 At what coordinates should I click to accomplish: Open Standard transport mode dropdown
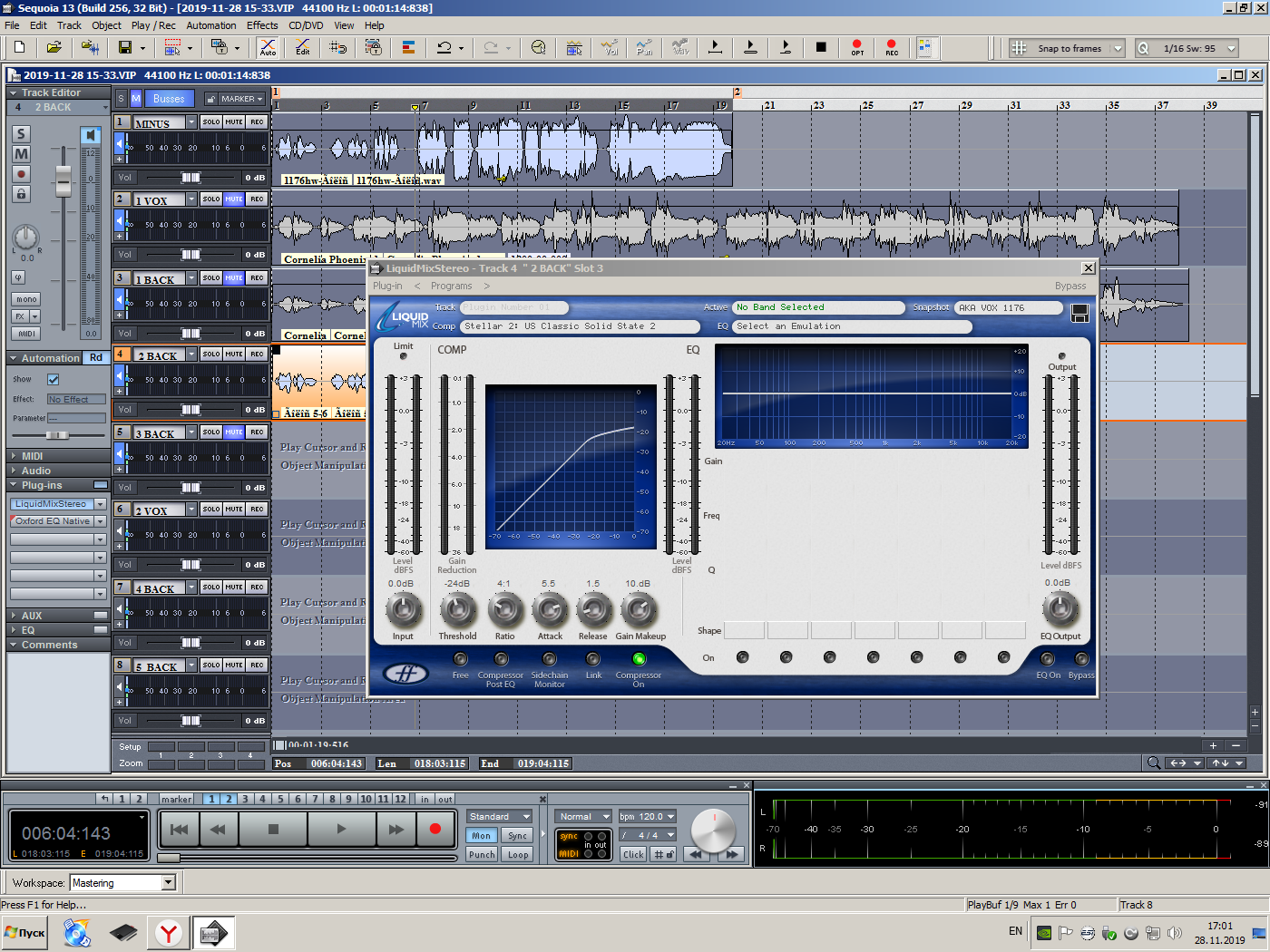(499, 817)
